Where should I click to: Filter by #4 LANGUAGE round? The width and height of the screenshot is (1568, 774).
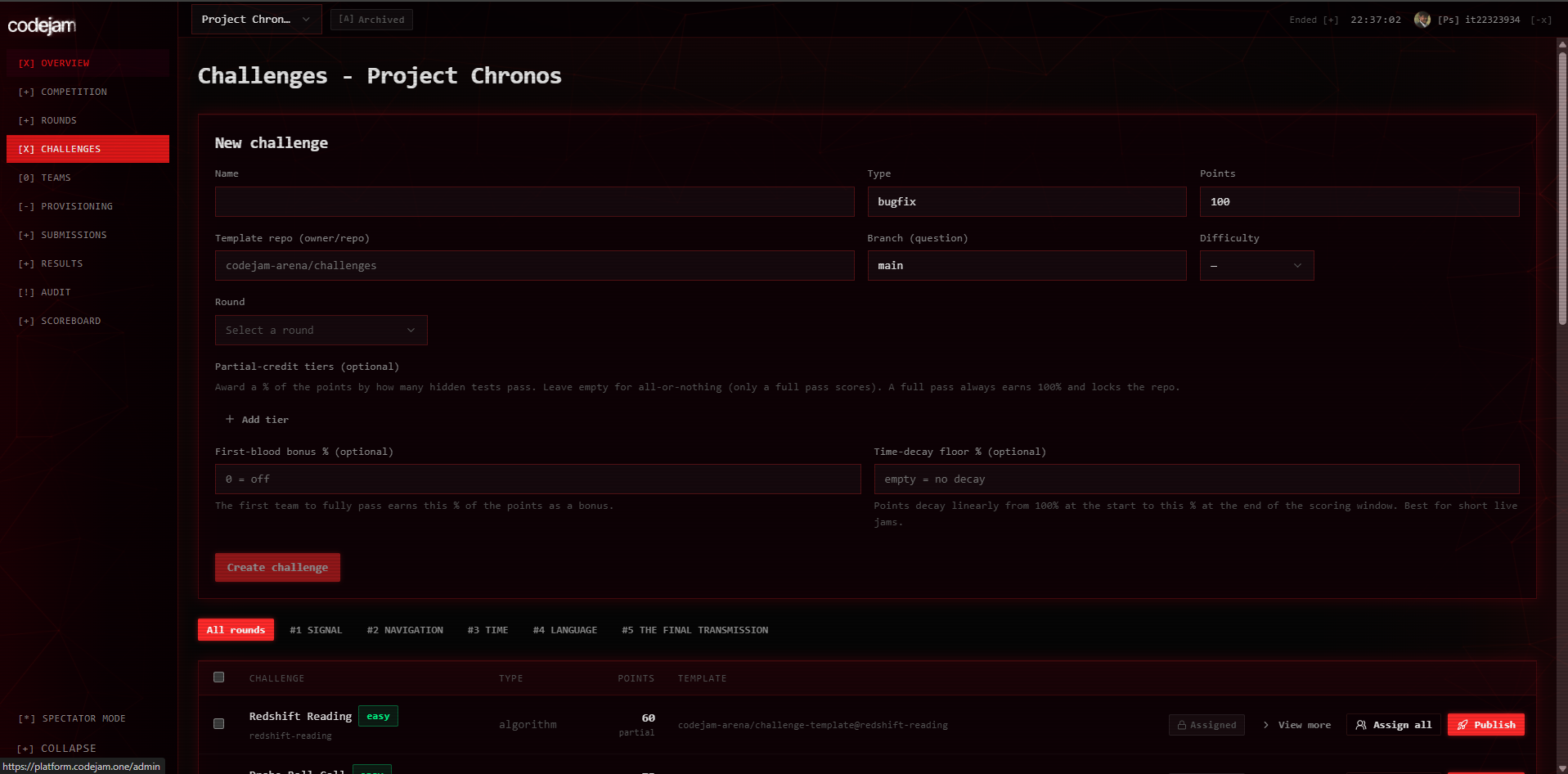(x=564, y=630)
